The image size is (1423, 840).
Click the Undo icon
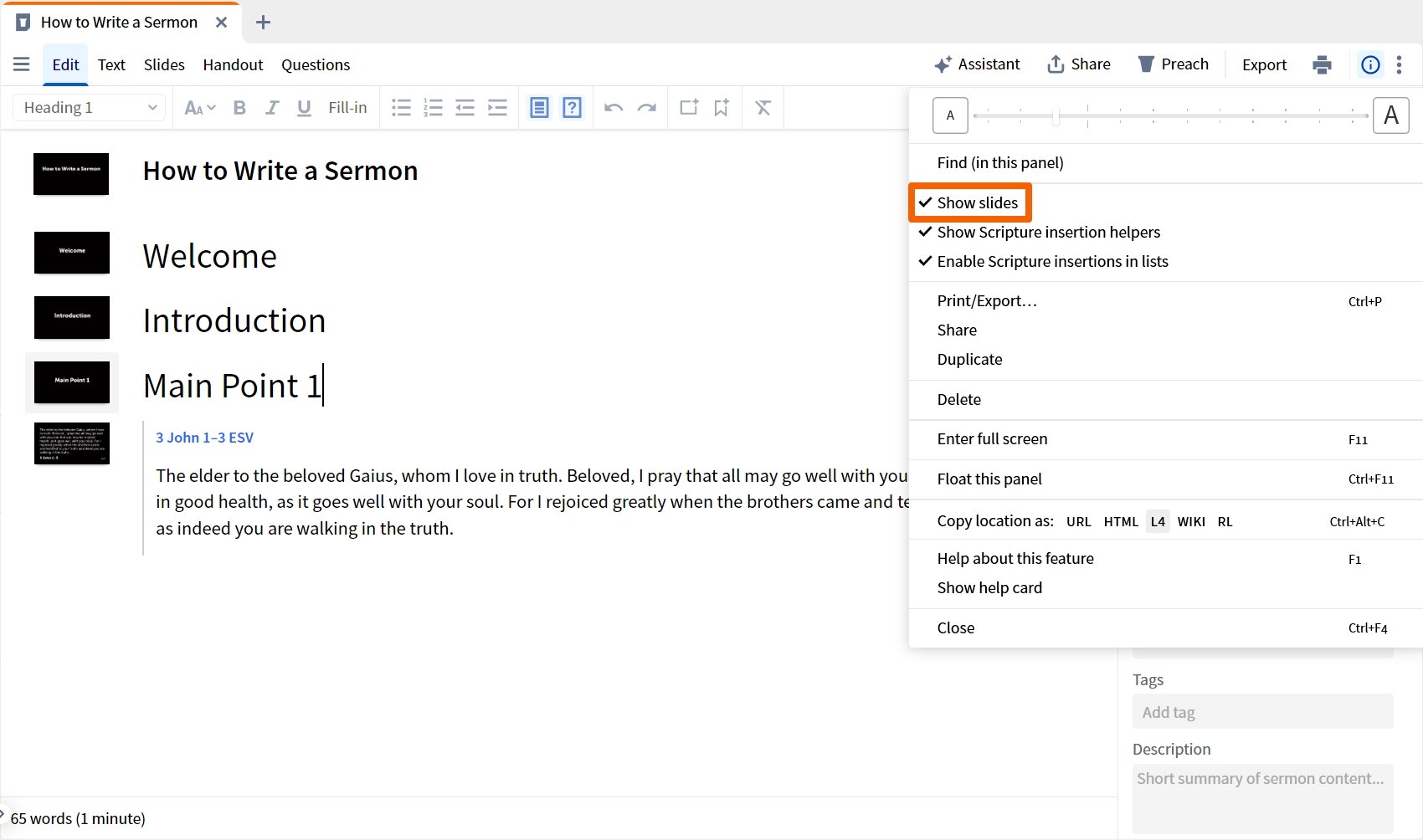click(614, 107)
